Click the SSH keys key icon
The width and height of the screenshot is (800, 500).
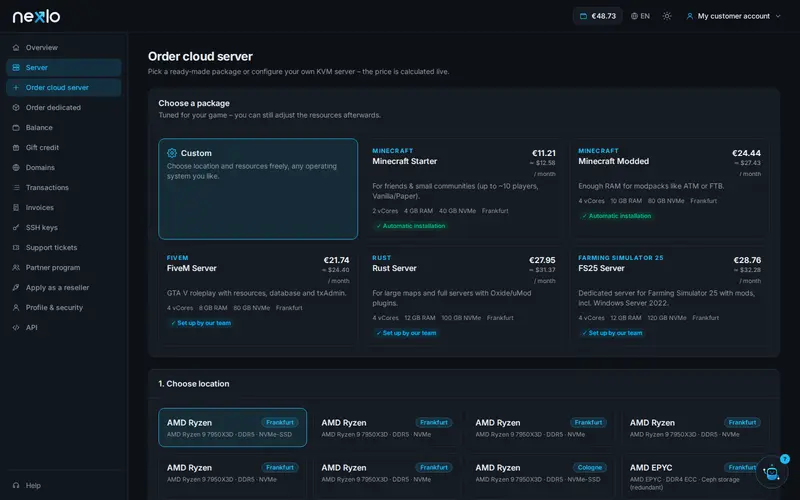coord(16,228)
